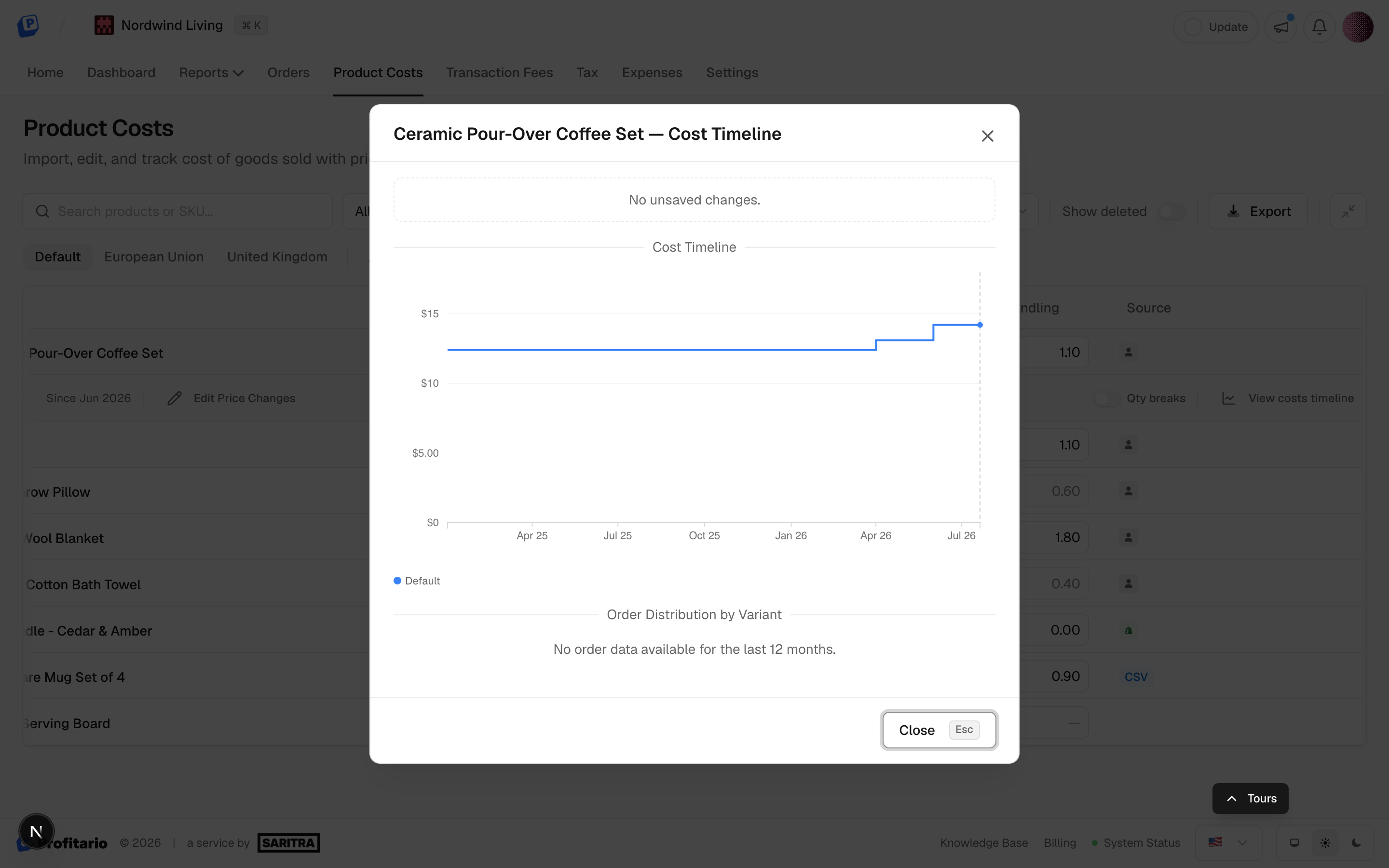This screenshot has width=1389, height=868.
Task: Click Edit Price Changes link
Action: [231, 398]
